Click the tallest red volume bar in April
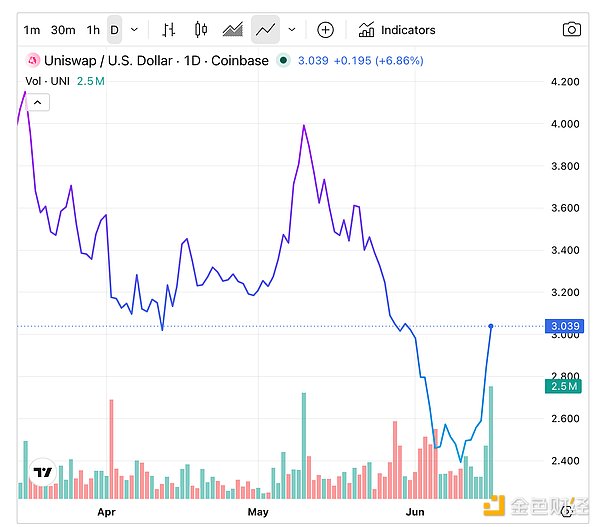This screenshot has width=600, height=527. [111, 449]
